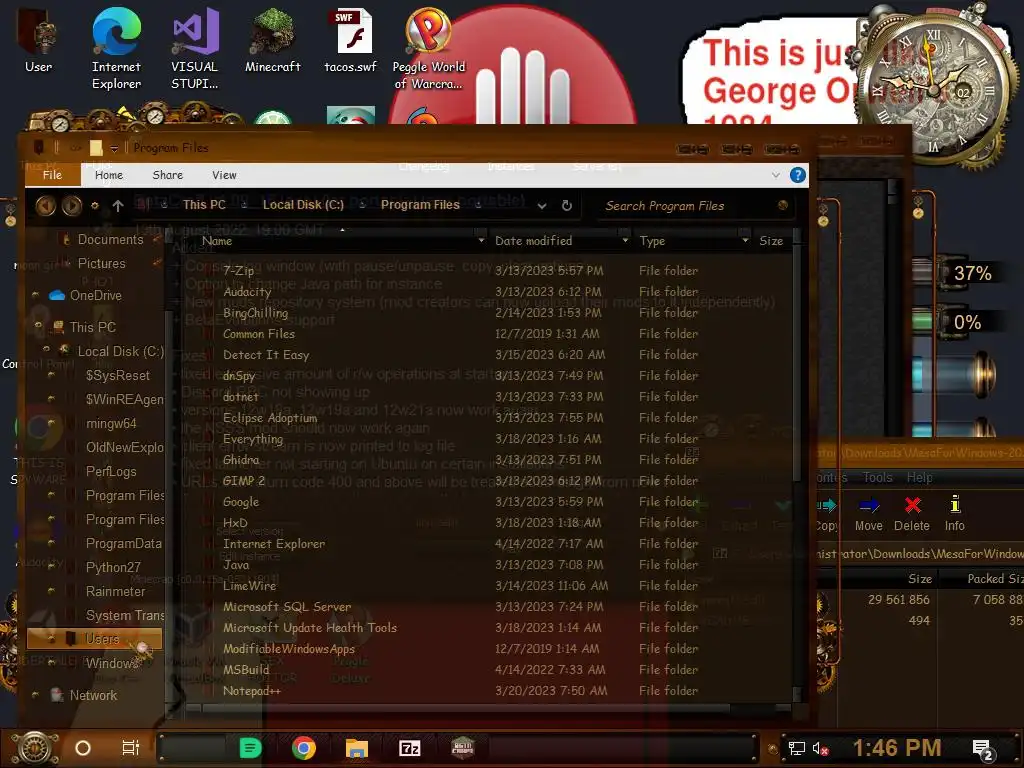
Task: Sort by the Size column header
Action: click(x=772, y=241)
